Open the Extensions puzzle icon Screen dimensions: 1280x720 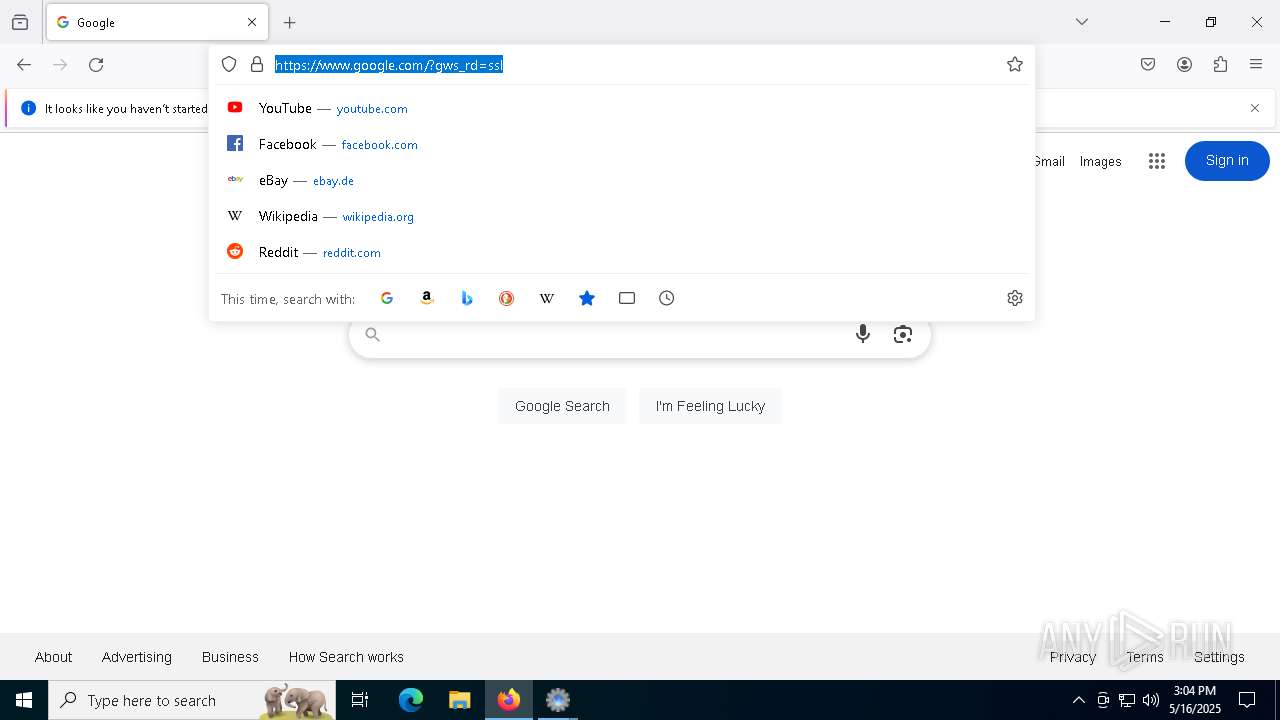1220,65
